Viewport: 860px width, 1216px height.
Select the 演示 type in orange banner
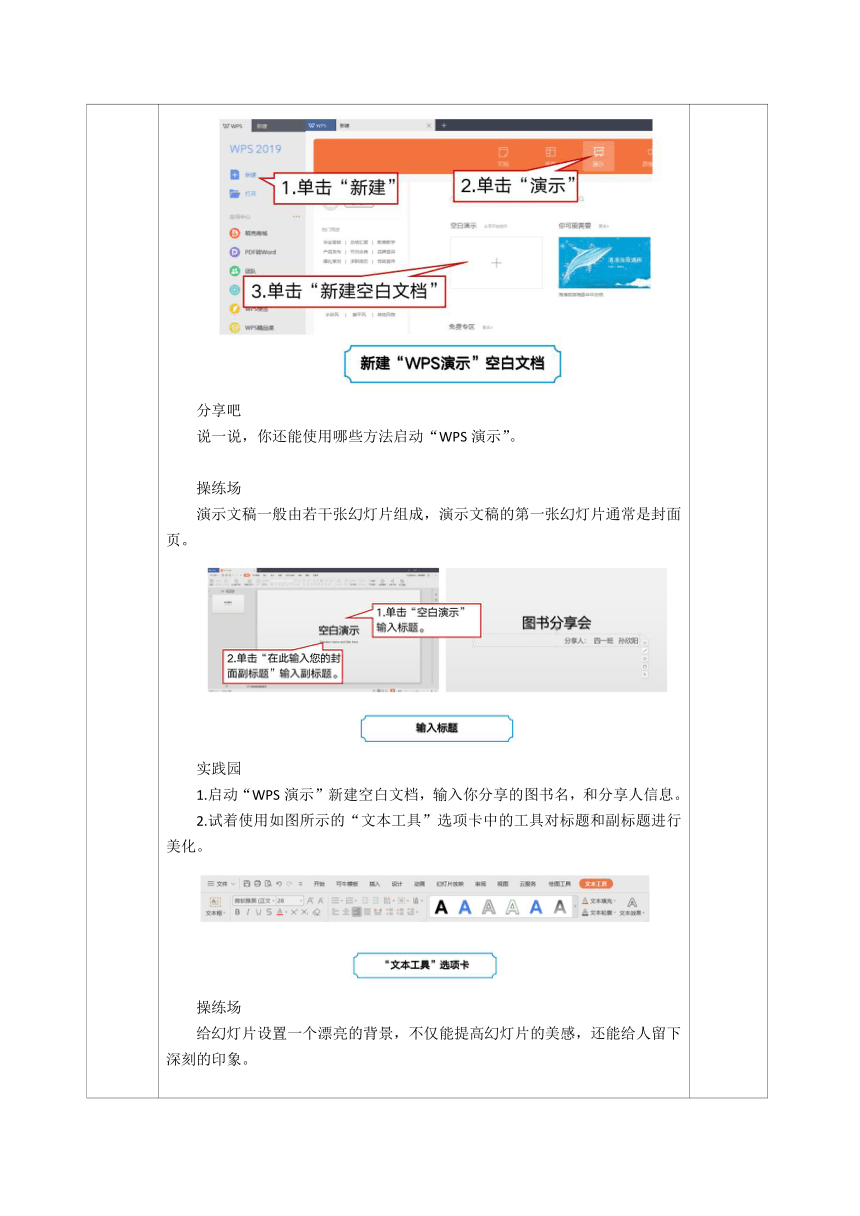pos(598,156)
